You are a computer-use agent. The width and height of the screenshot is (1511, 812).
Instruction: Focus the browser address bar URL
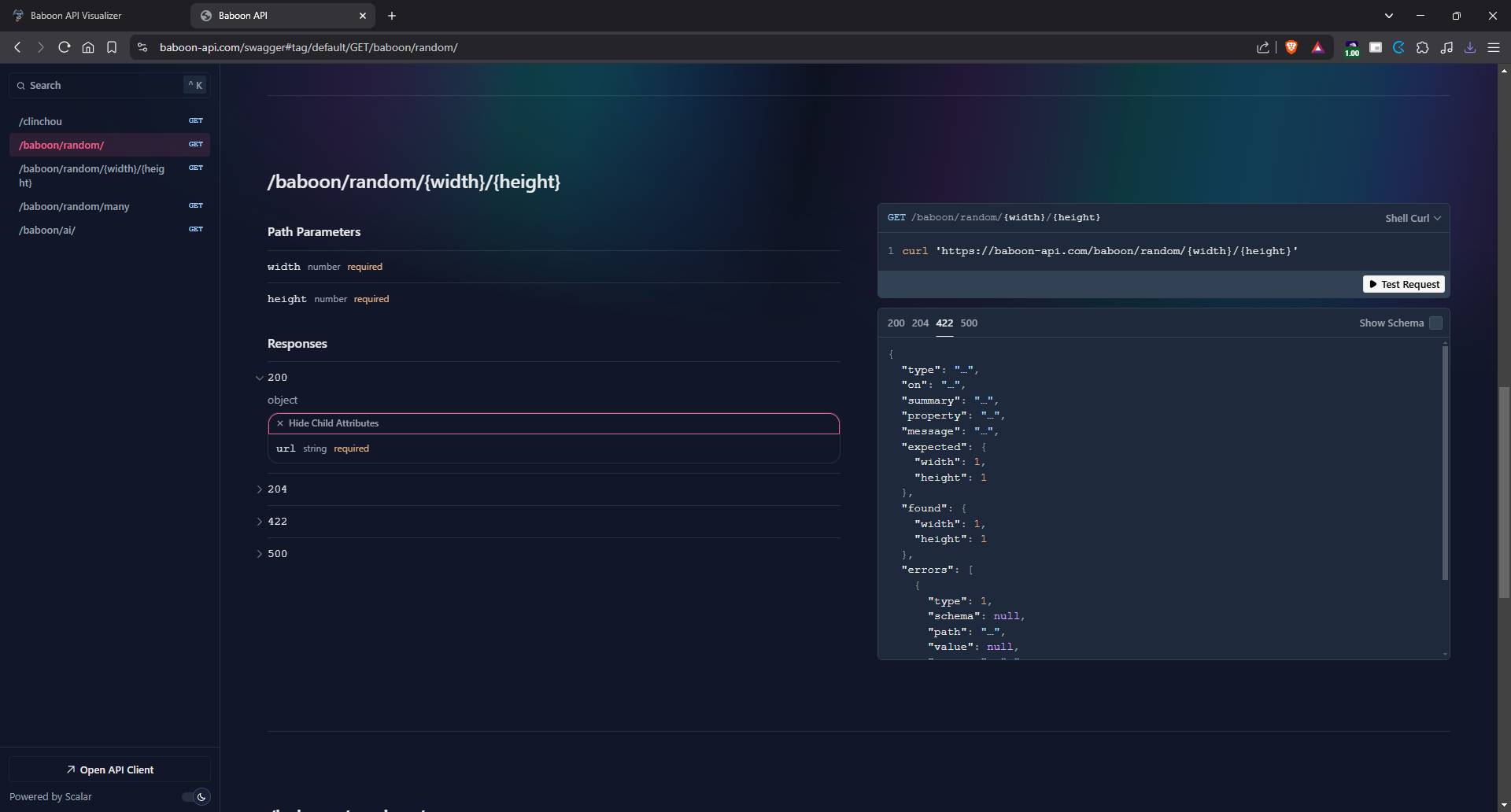click(x=308, y=47)
